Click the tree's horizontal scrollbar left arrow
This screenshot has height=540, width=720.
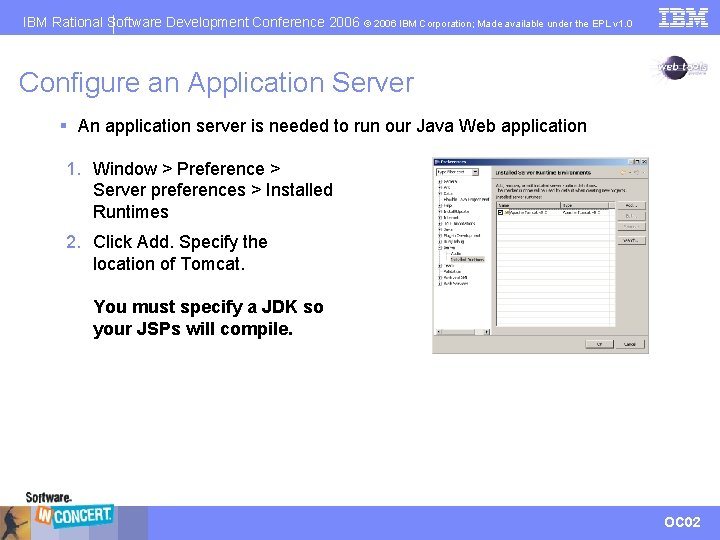coord(439,332)
